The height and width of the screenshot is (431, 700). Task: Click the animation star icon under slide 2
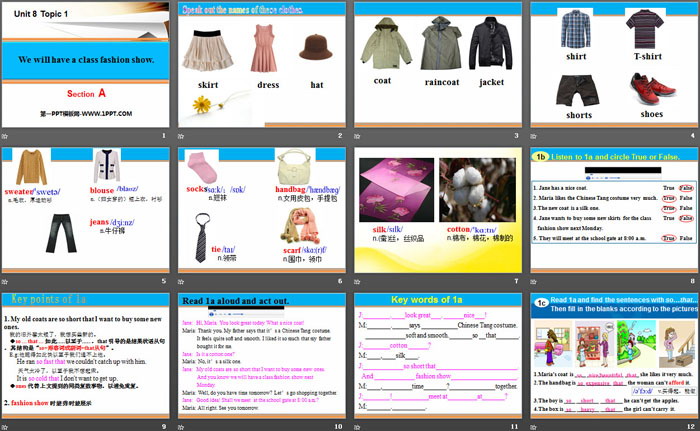181,136
